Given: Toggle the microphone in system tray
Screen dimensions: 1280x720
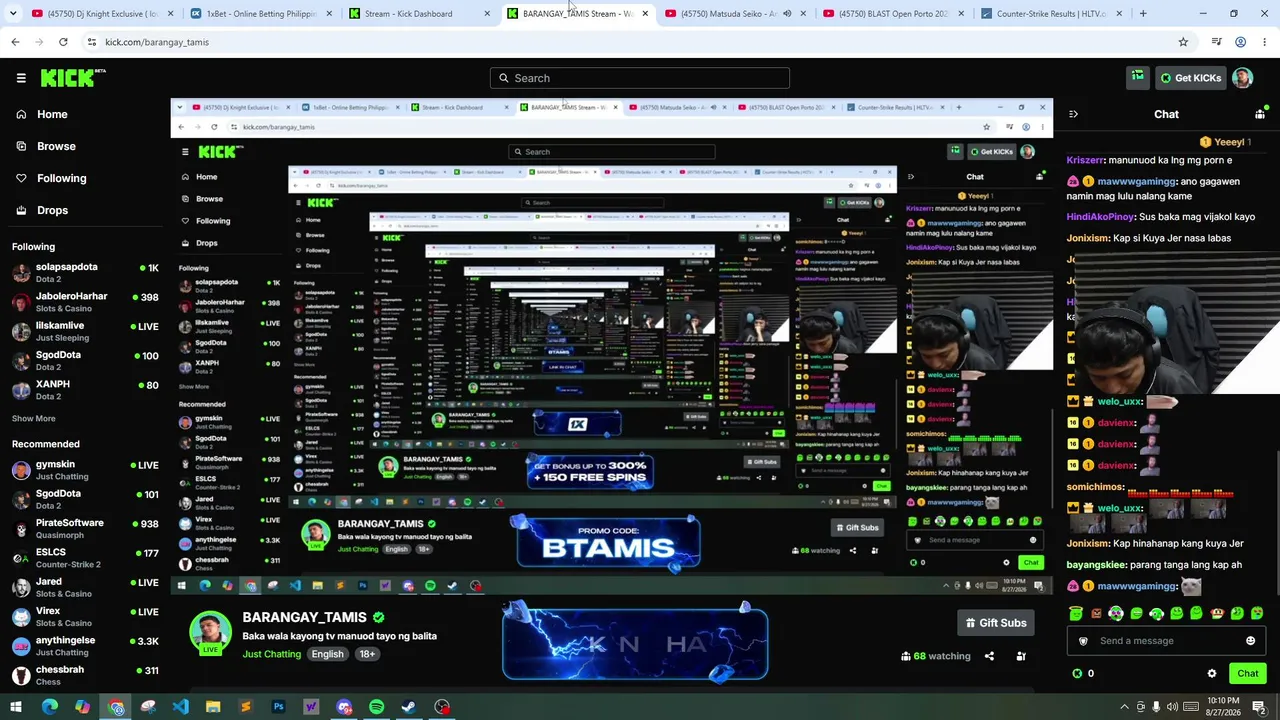Looking at the screenshot, I should [1157, 707].
